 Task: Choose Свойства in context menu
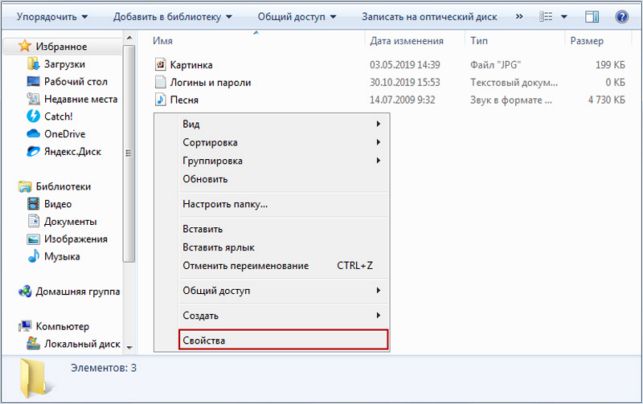tap(283, 340)
